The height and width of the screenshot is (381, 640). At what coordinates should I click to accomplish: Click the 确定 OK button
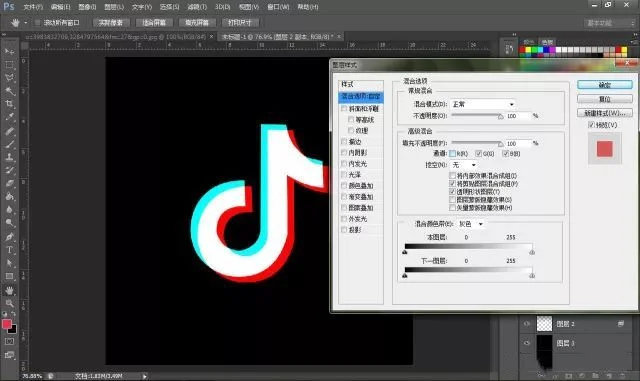pos(605,85)
